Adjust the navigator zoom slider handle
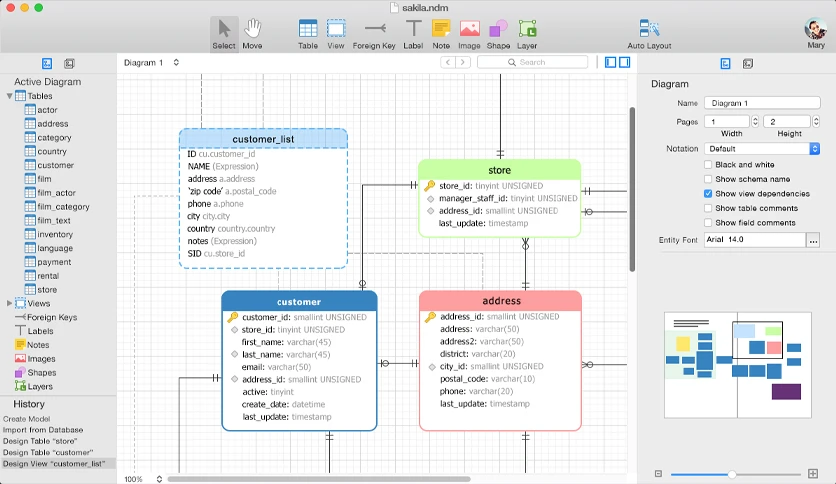This screenshot has height=484, width=836. (x=732, y=474)
